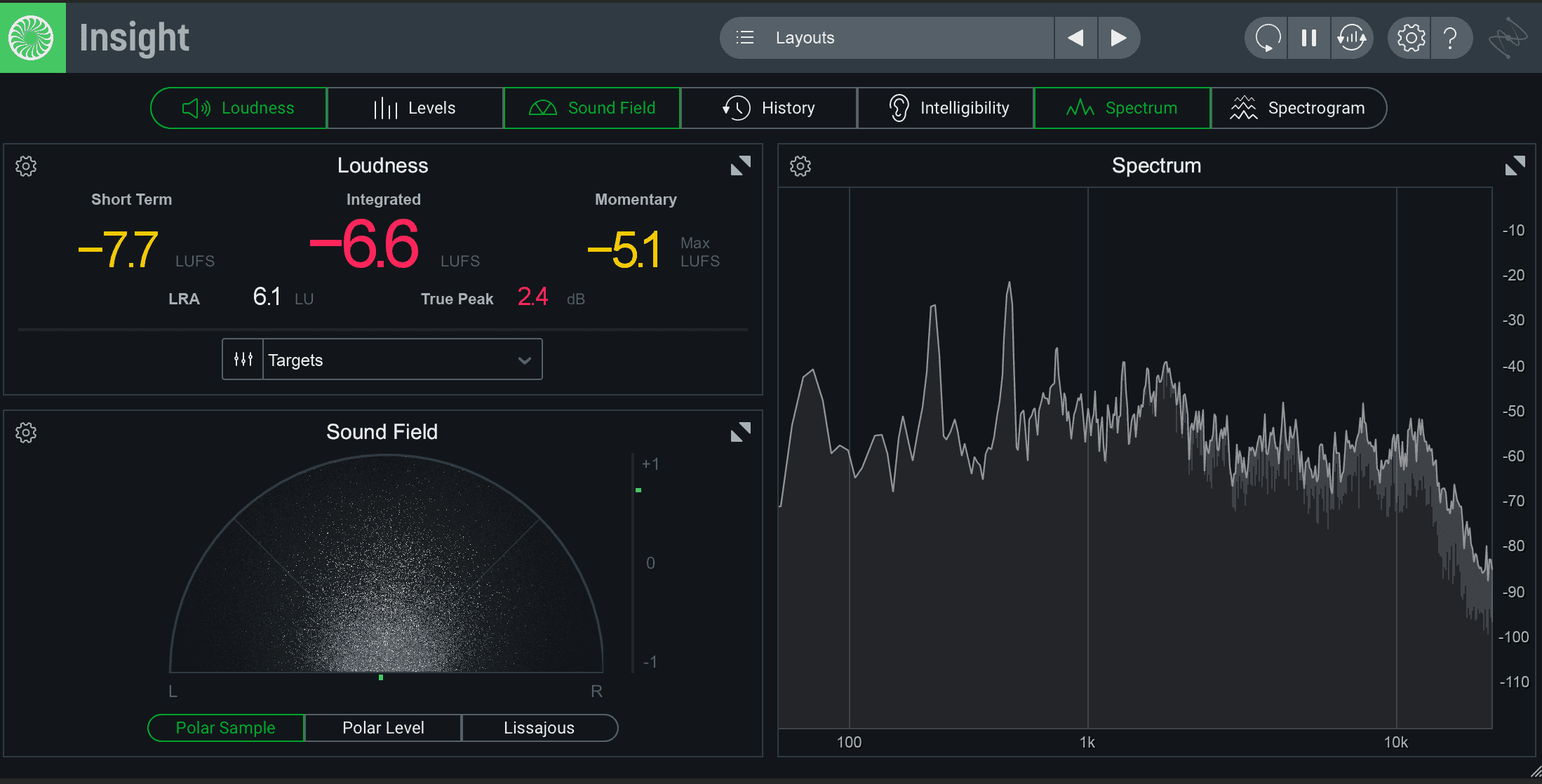Click the iZotope scribble logo icon

pyautogui.click(x=1508, y=38)
